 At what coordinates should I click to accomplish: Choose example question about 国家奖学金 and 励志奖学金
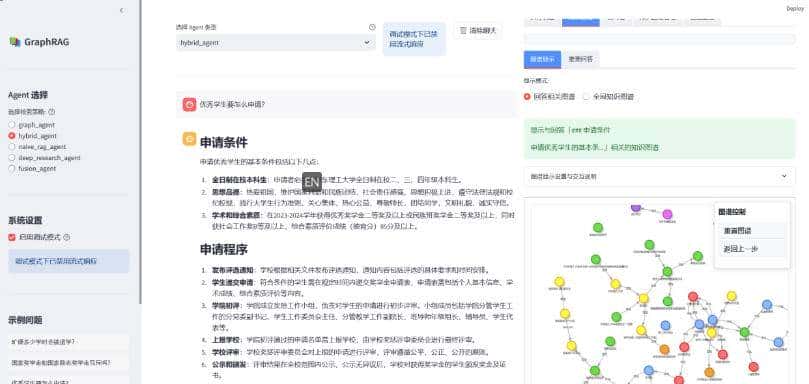pos(69,362)
